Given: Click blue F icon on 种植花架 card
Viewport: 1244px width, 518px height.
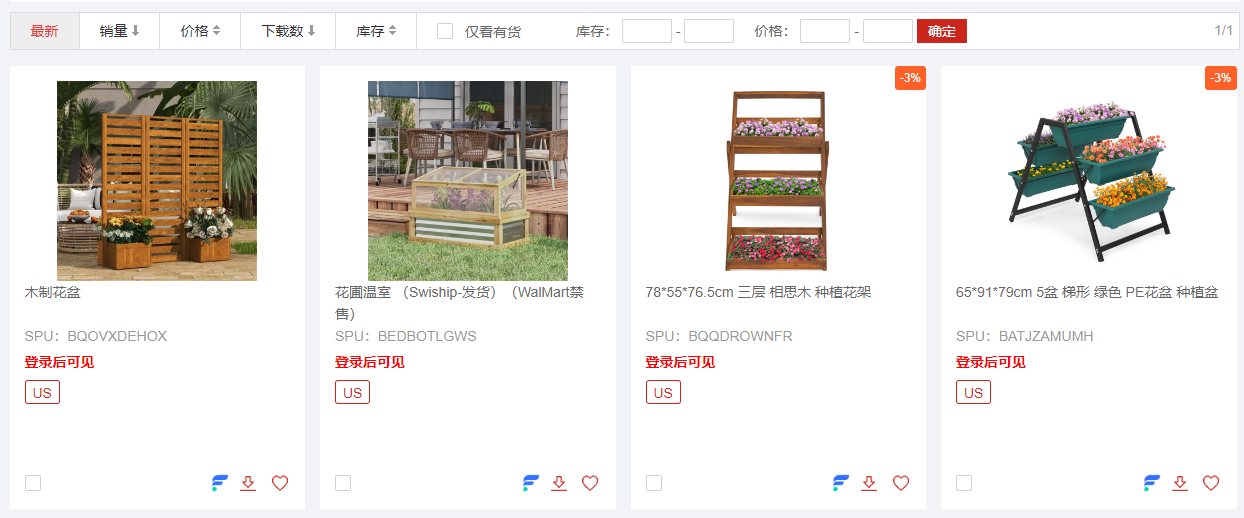Looking at the screenshot, I should (841, 483).
